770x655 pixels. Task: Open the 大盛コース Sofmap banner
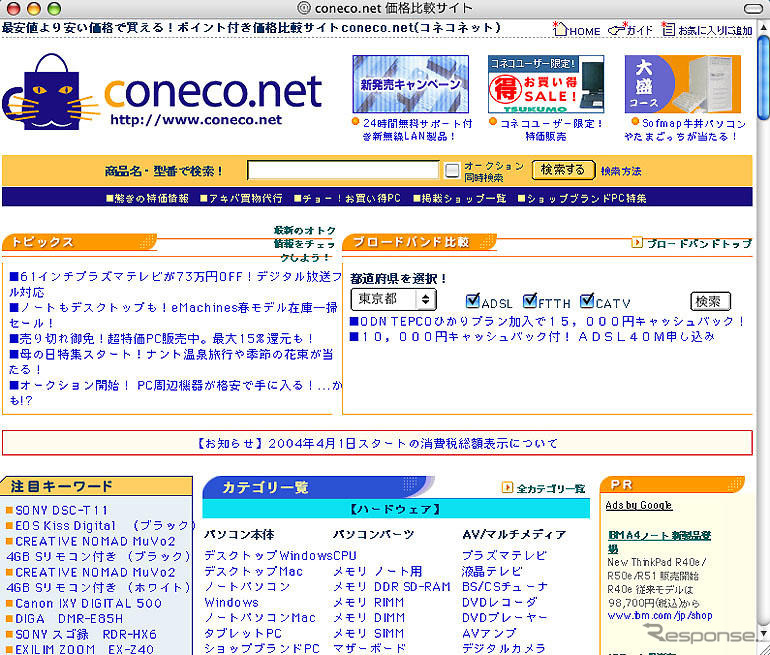click(x=684, y=84)
